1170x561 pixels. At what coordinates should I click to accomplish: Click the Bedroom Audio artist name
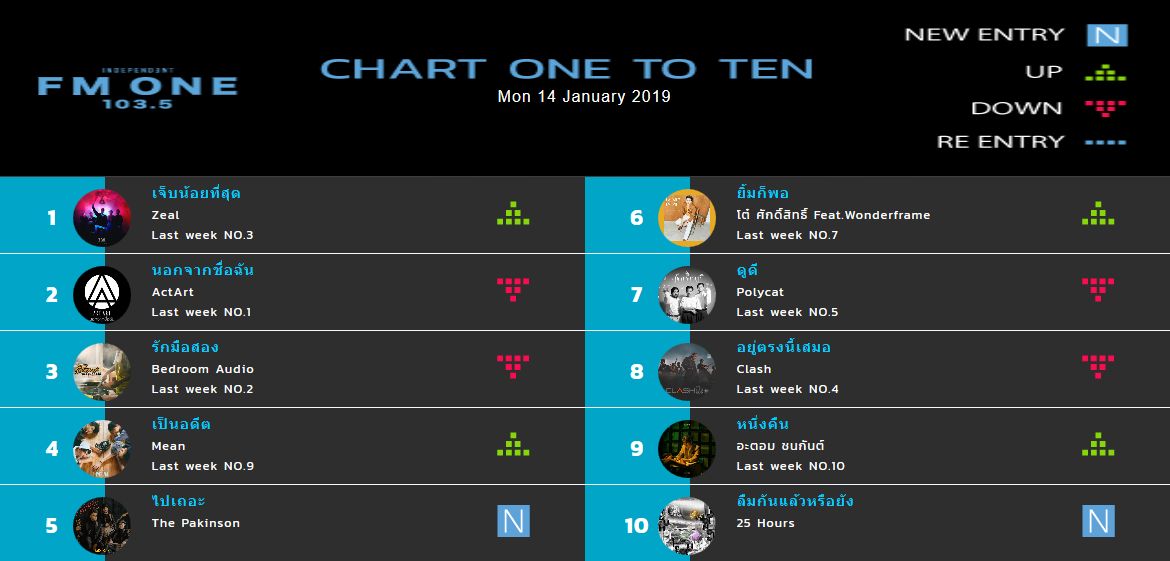[203, 369]
